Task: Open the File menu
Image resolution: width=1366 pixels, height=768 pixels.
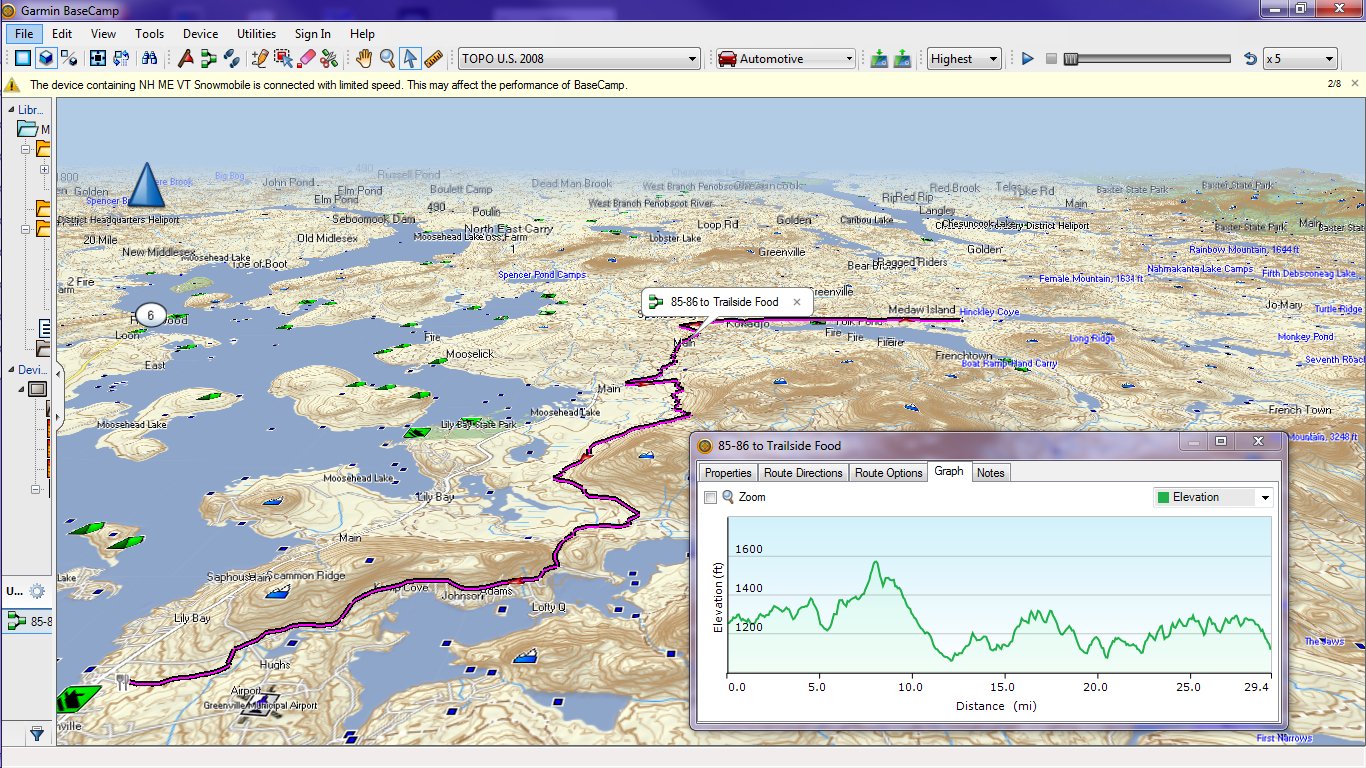Action: coord(24,34)
